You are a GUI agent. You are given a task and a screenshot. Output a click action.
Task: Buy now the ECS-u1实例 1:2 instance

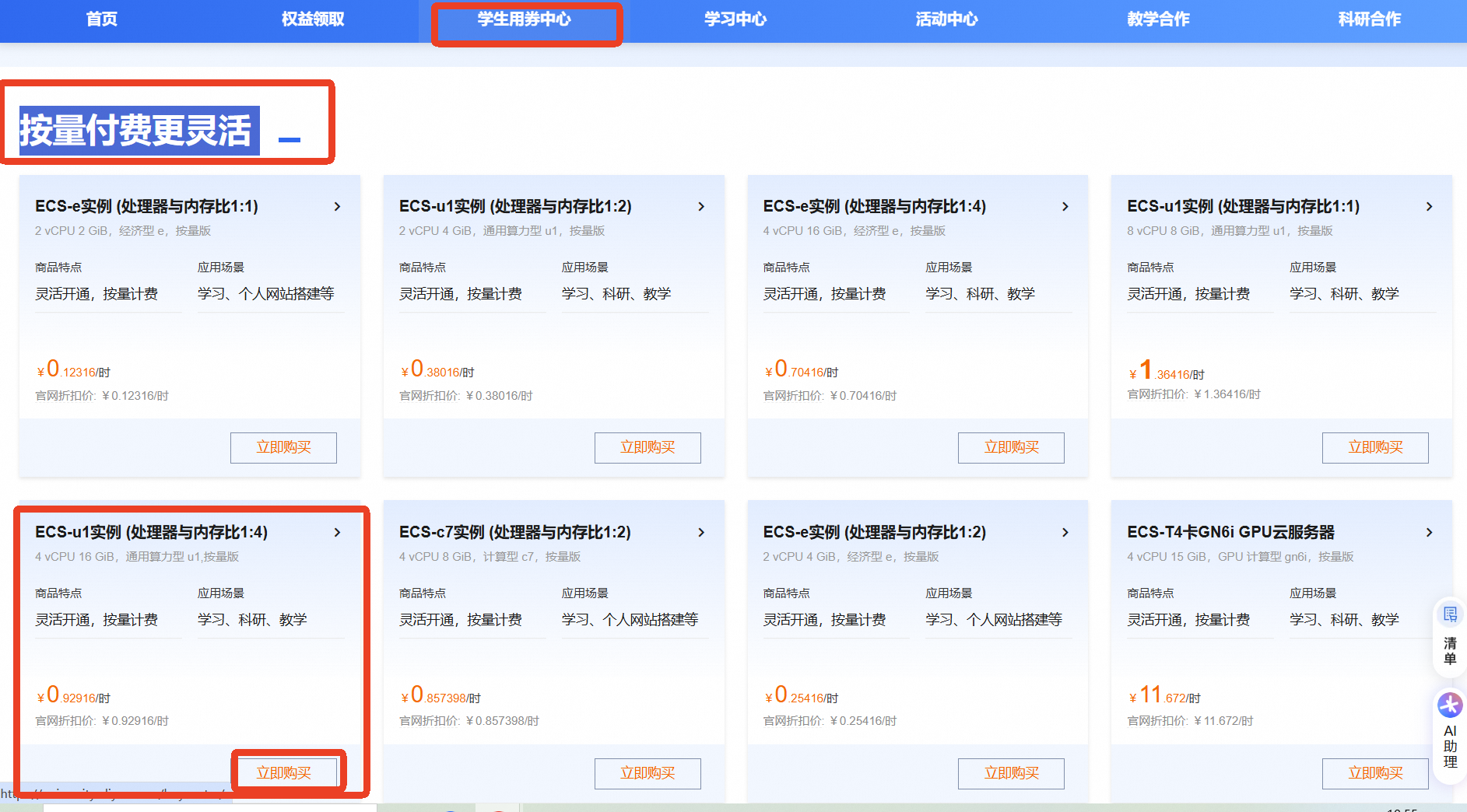click(x=648, y=448)
